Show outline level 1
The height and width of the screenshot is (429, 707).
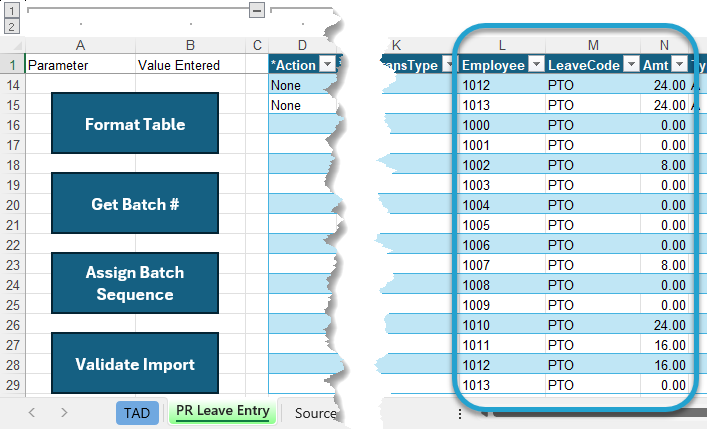coord(12,10)
